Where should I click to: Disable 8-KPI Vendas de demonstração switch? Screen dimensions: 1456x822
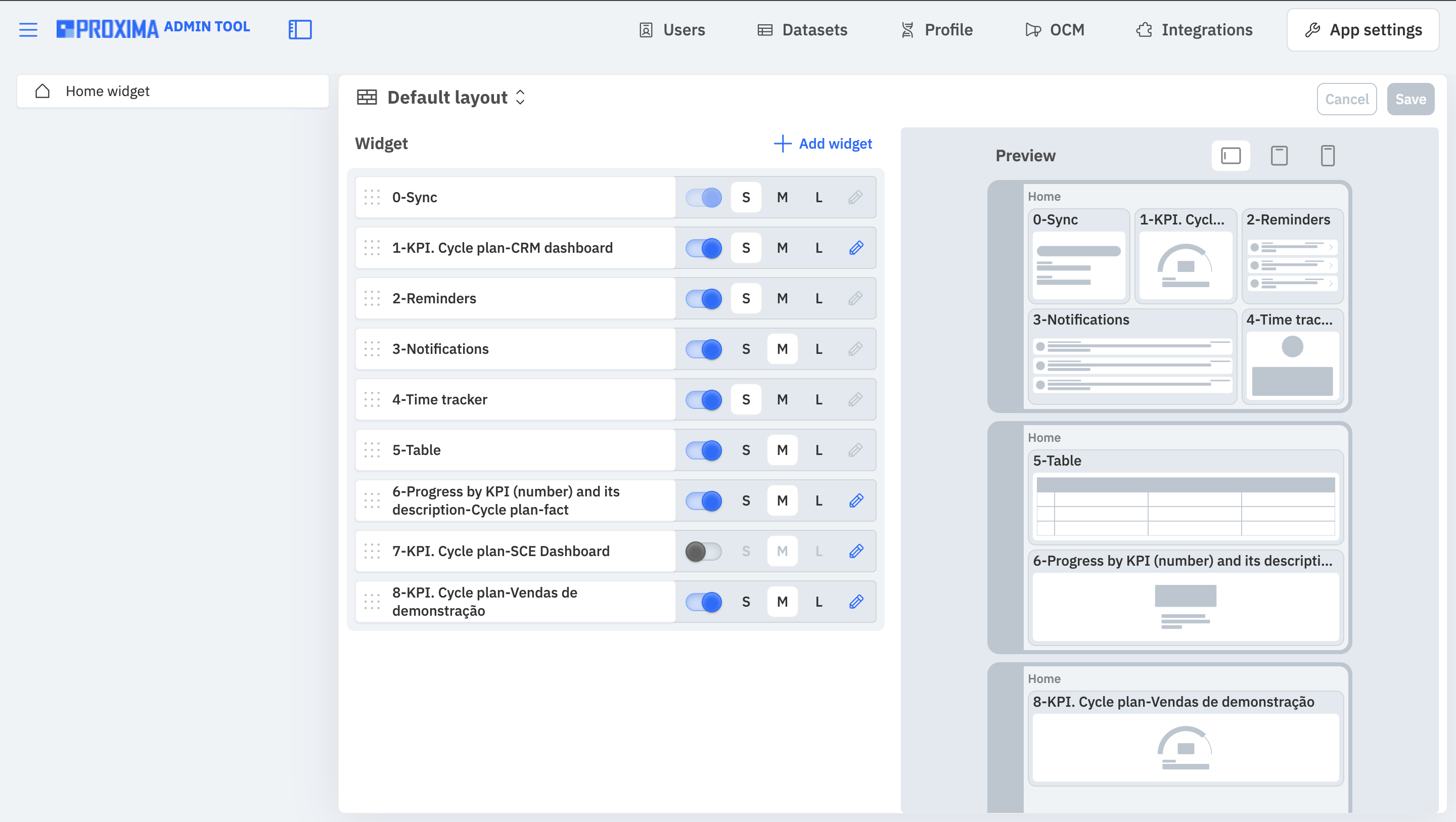pyautogui.click(x=703, y=602)
